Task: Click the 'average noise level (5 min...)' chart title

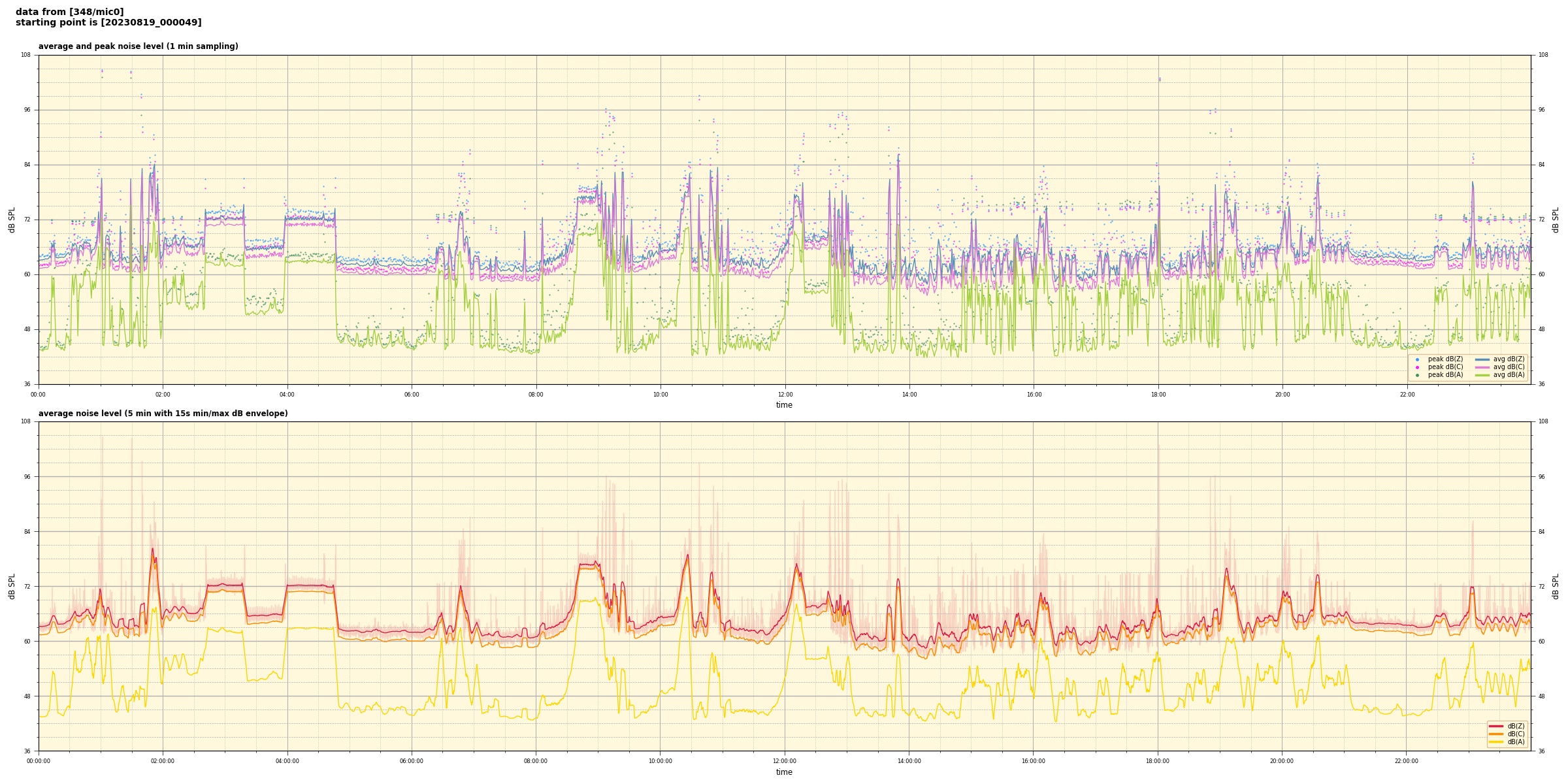Action: tap(163, 414)
